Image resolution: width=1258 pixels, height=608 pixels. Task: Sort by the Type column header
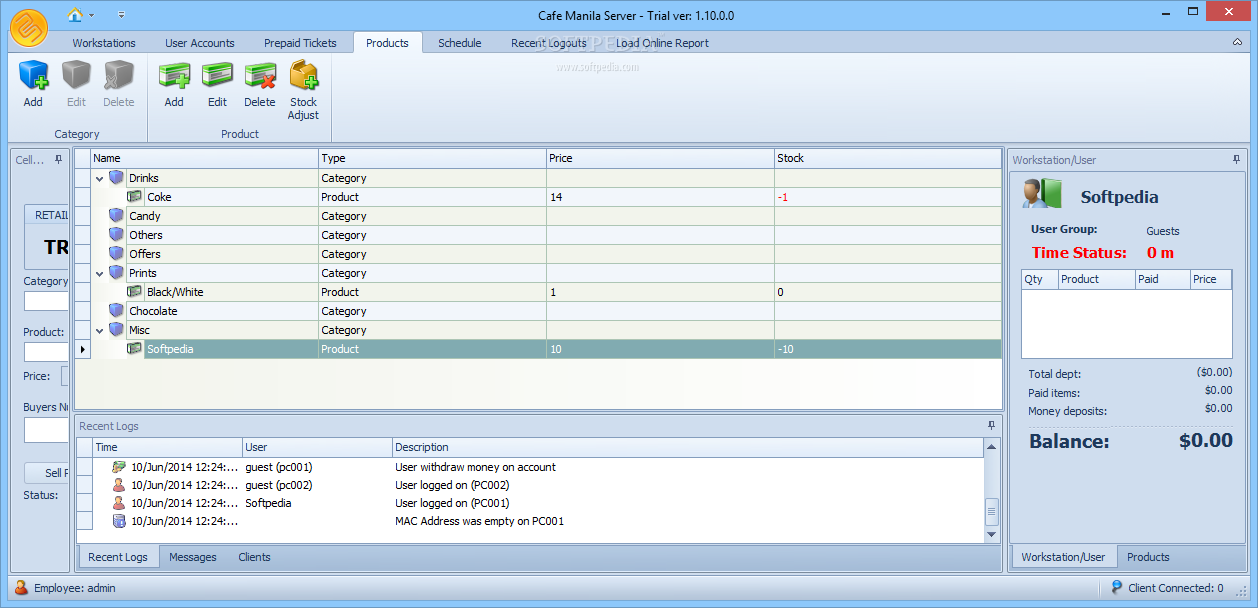432,158
